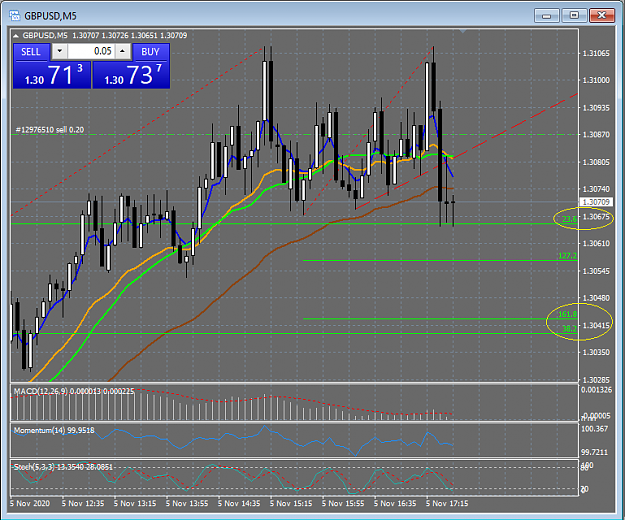Image resolution: width=625 pixels, height=520 pixels.
Task: Click the 5 Nov 17:15 time axis label
Action: coord(447,504)
